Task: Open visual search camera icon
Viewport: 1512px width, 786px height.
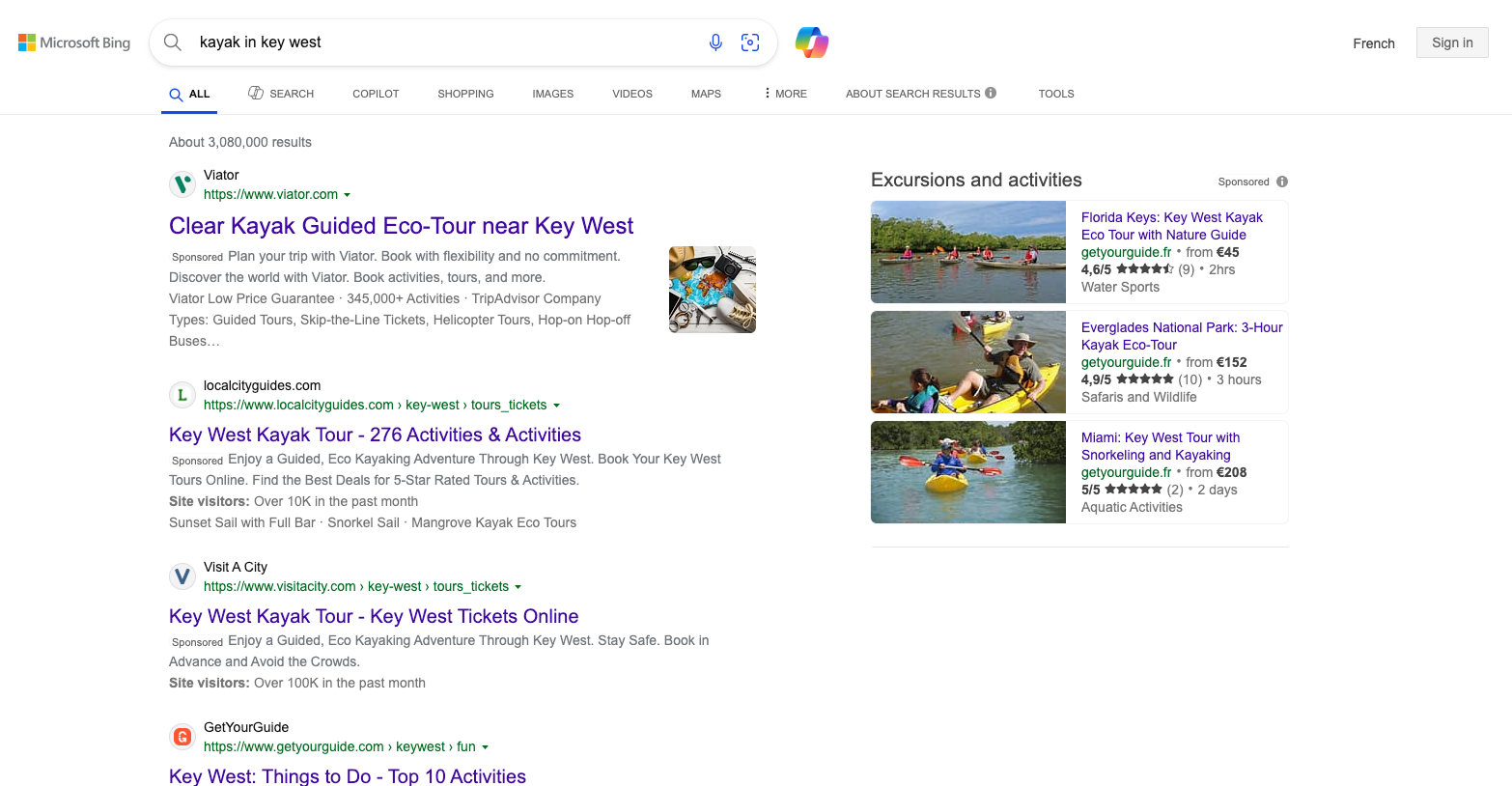Action: (750, 42)
